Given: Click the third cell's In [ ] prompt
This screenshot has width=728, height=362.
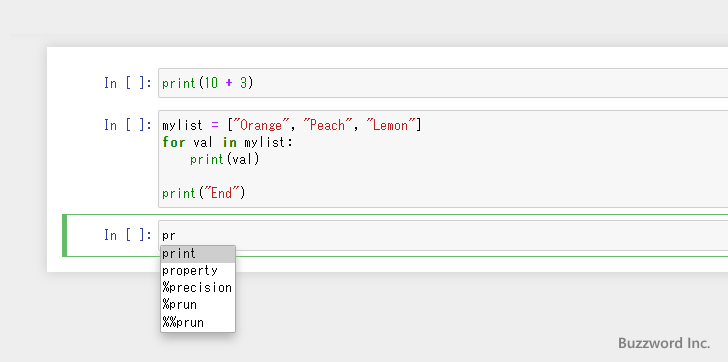Looking at the screenshot, I should click(x=128, y=235).
